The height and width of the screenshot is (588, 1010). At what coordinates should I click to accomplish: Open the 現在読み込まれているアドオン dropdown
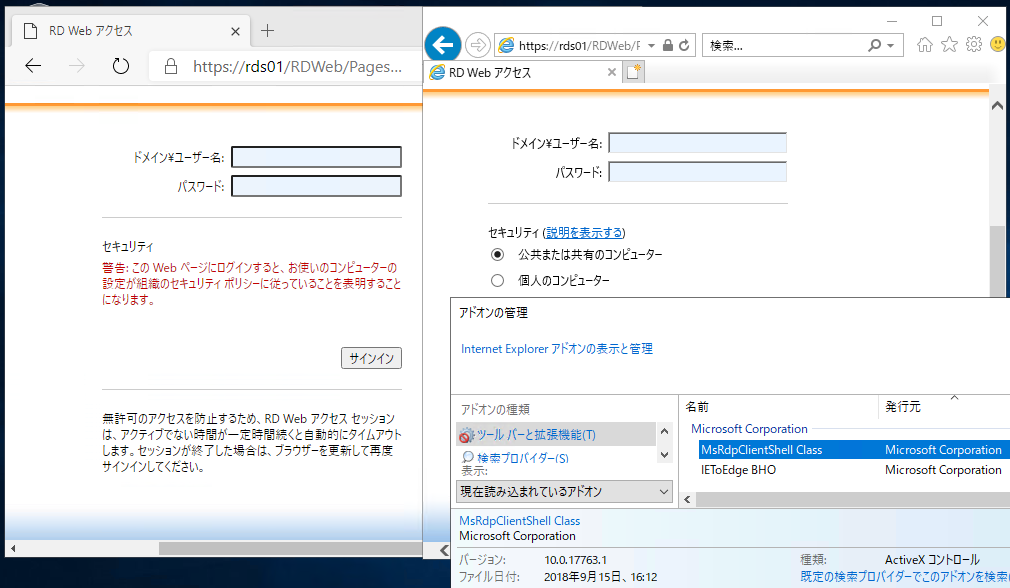pos(564,491)
